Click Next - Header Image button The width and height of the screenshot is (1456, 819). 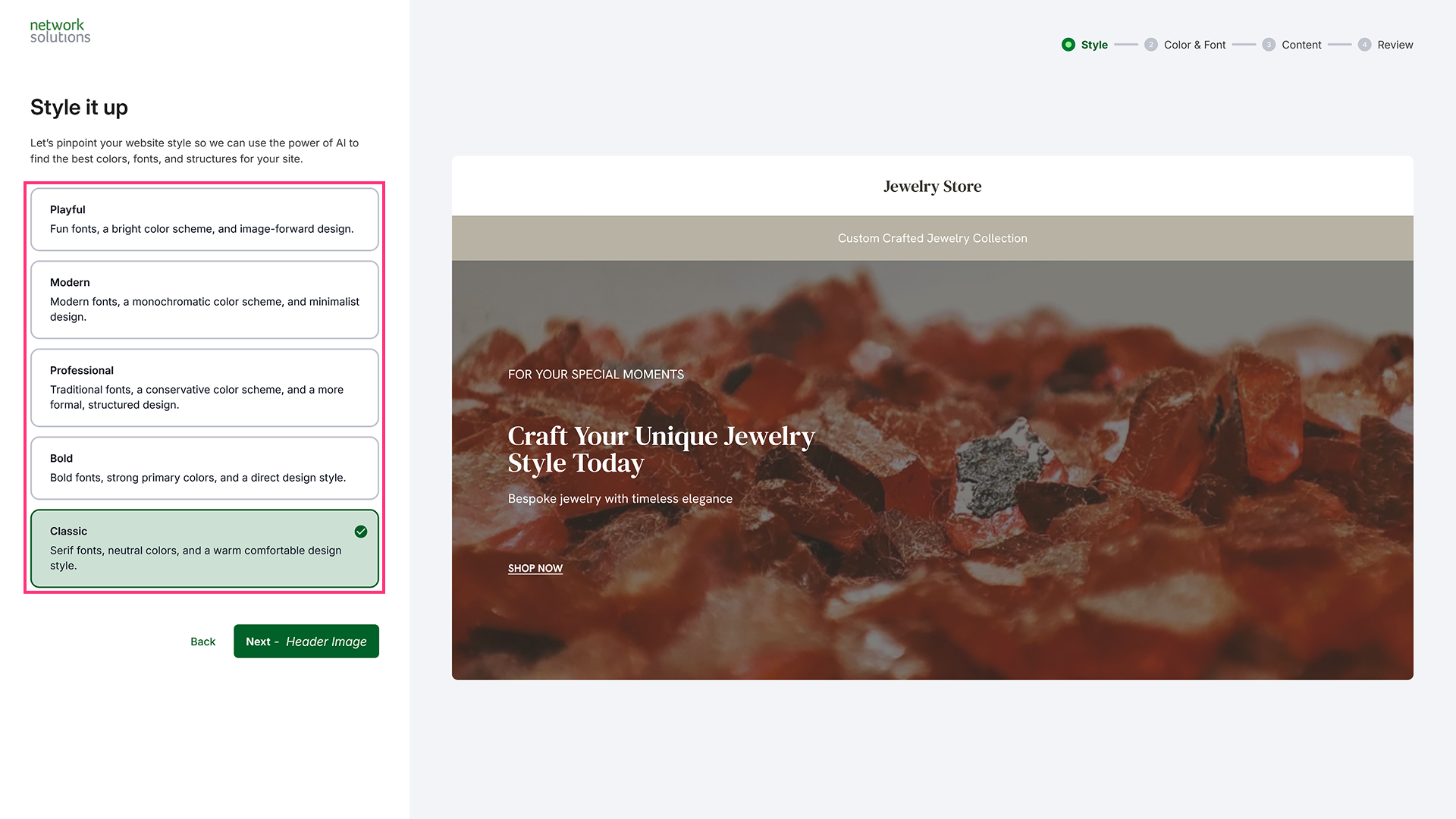306,642
